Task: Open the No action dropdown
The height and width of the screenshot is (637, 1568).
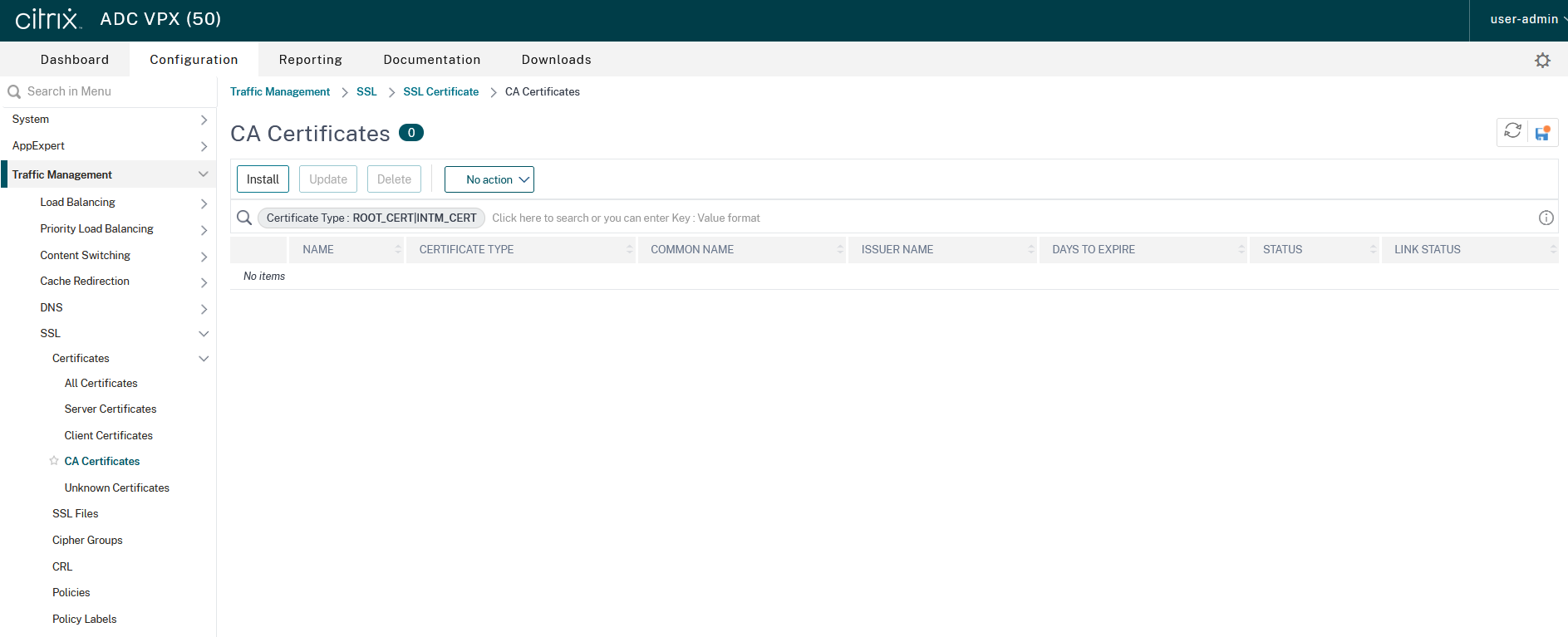Action: pyautogui.click(x=489, y=179)
